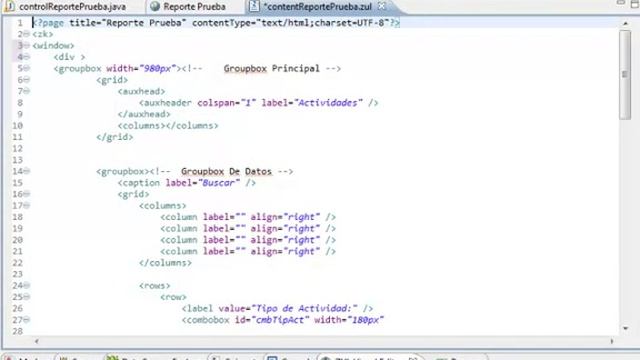640x360 pixels.
Task: Click line number 23 in the gutter
Action: pos(18,274)
